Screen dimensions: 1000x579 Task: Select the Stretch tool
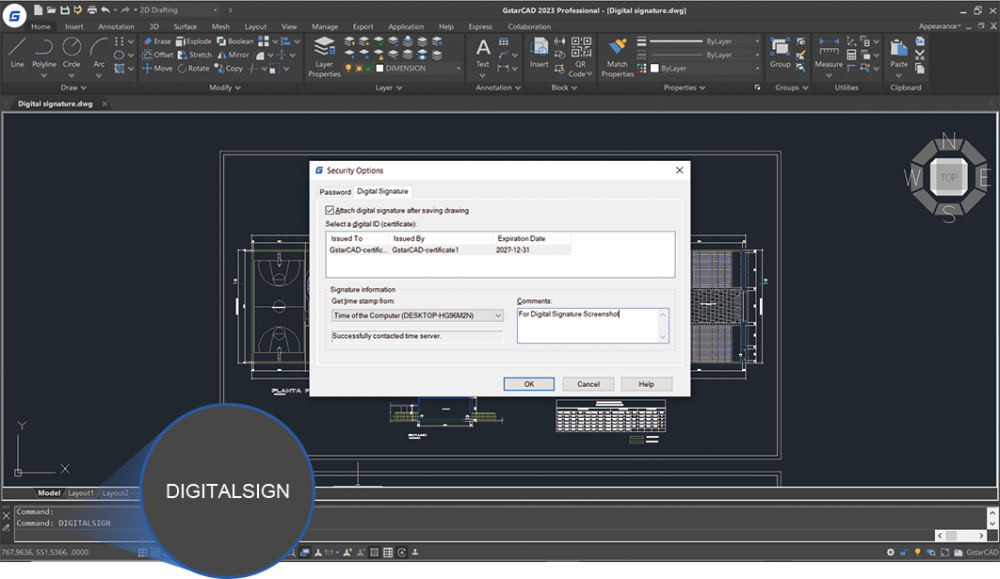point(195,55)
